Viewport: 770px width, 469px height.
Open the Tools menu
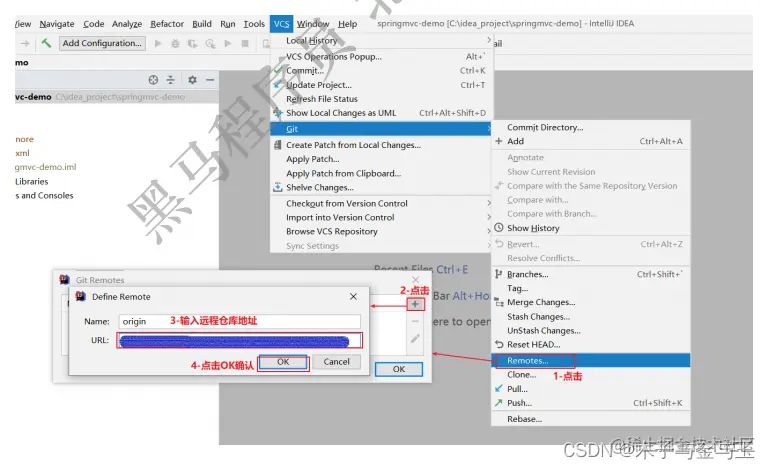(x=254, y=24)
